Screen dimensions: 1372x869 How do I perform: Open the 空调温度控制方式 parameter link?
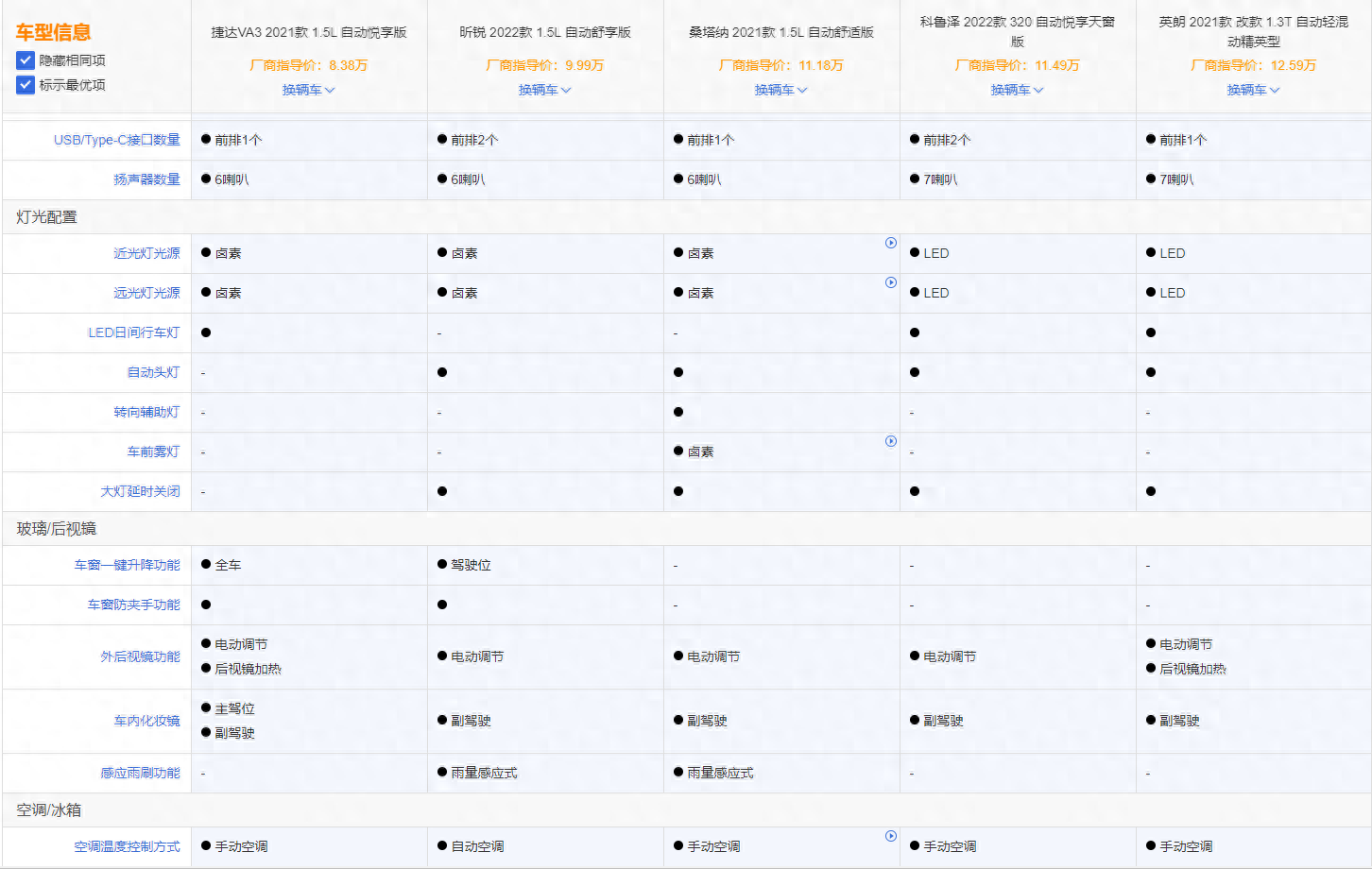point(127,846)
